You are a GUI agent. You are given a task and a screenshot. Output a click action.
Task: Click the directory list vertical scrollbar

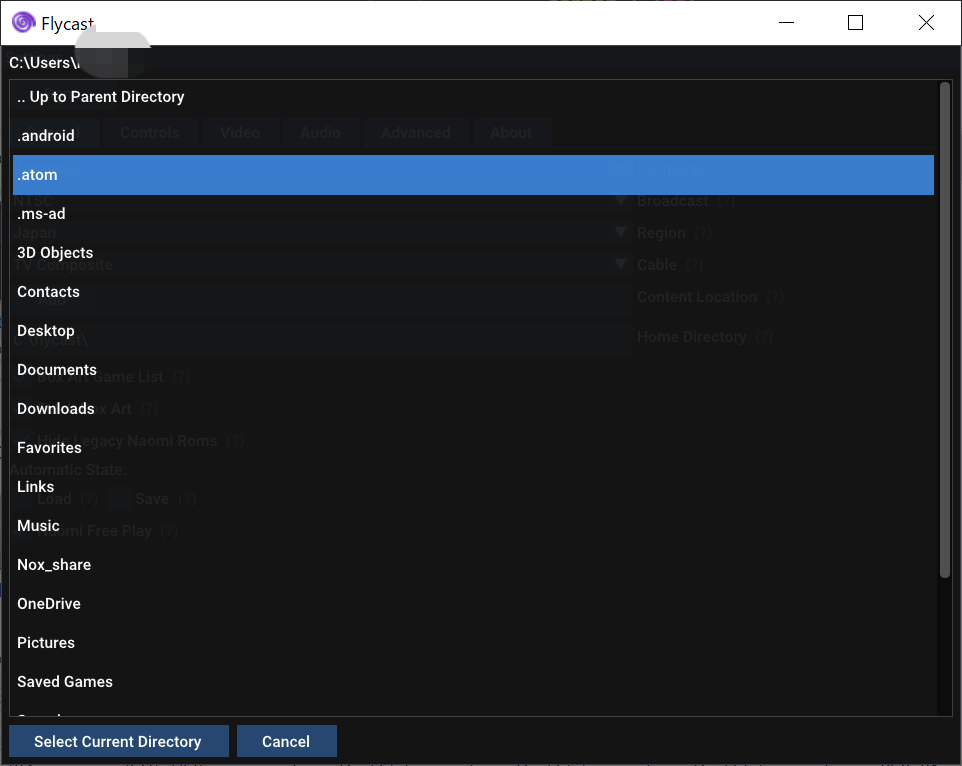[x=945, y=330]
